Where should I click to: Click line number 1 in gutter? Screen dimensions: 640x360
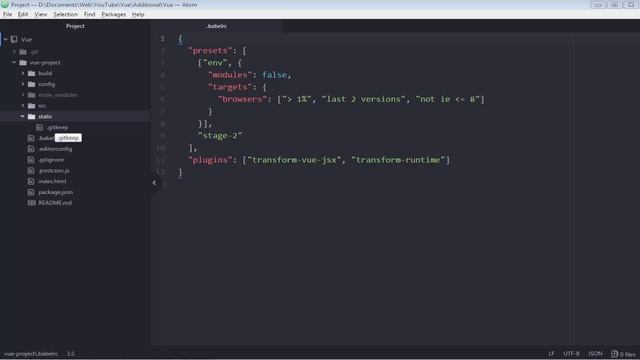(x=162, y=39)
